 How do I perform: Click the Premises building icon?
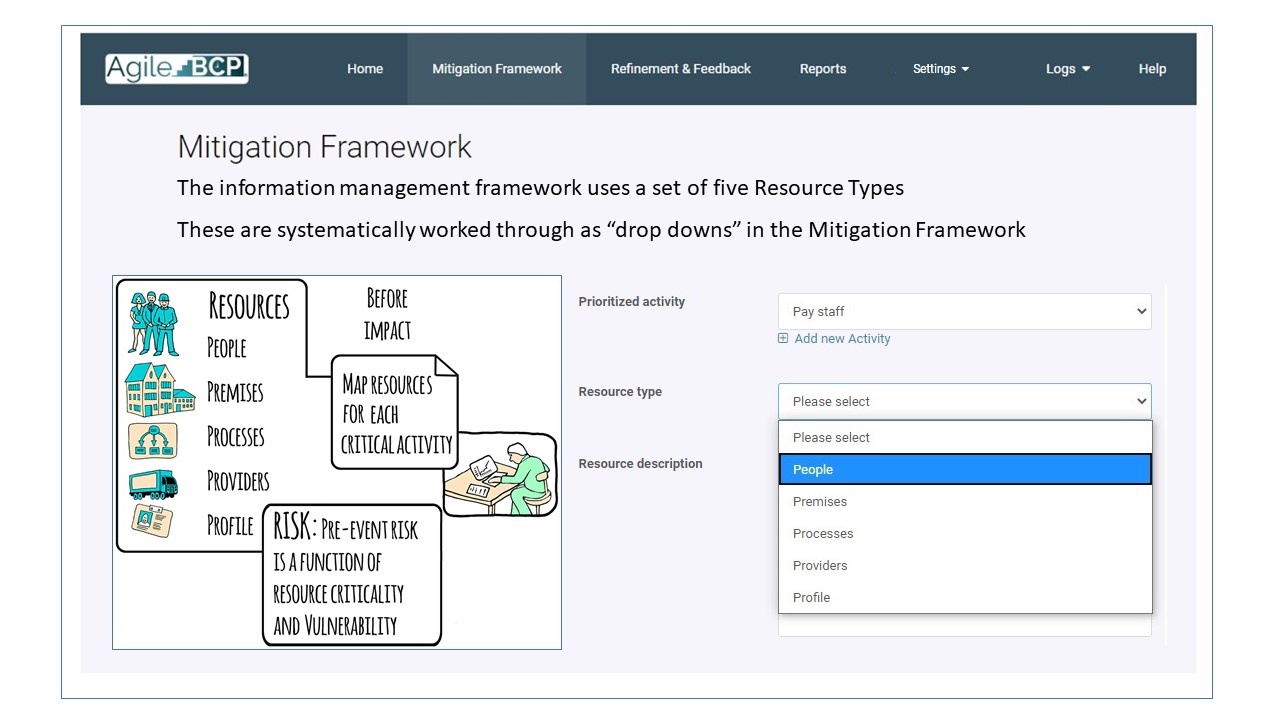(x=158, y=390)
